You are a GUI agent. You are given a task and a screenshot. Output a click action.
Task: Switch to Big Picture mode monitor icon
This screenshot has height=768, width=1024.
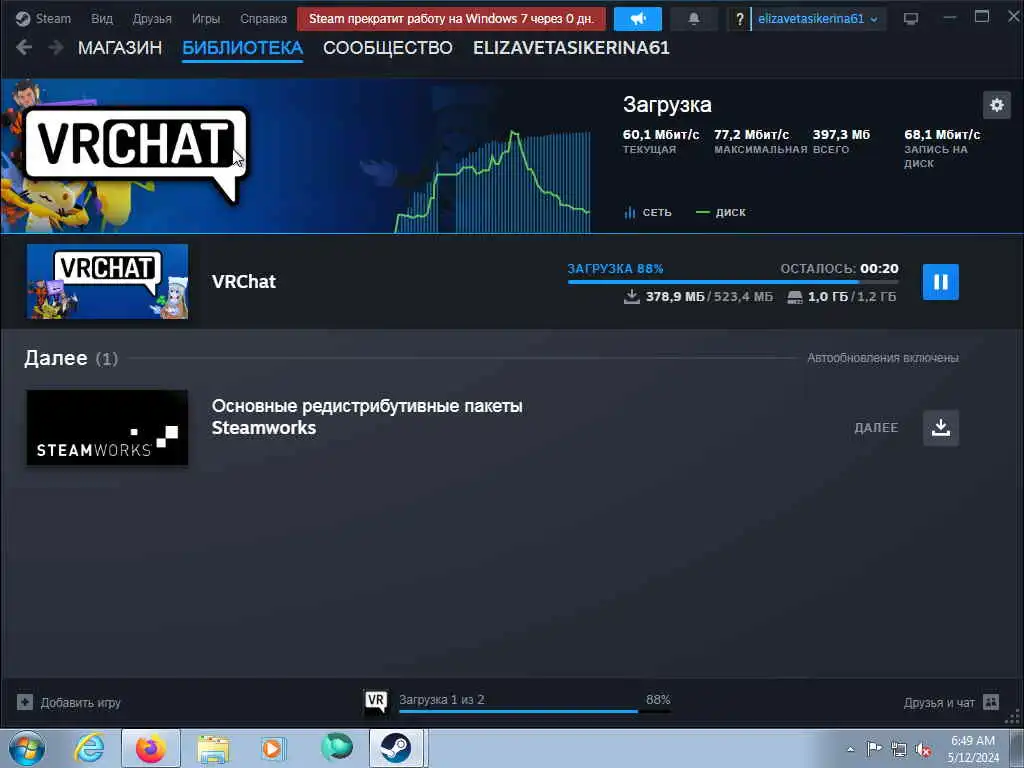point(910,18)
